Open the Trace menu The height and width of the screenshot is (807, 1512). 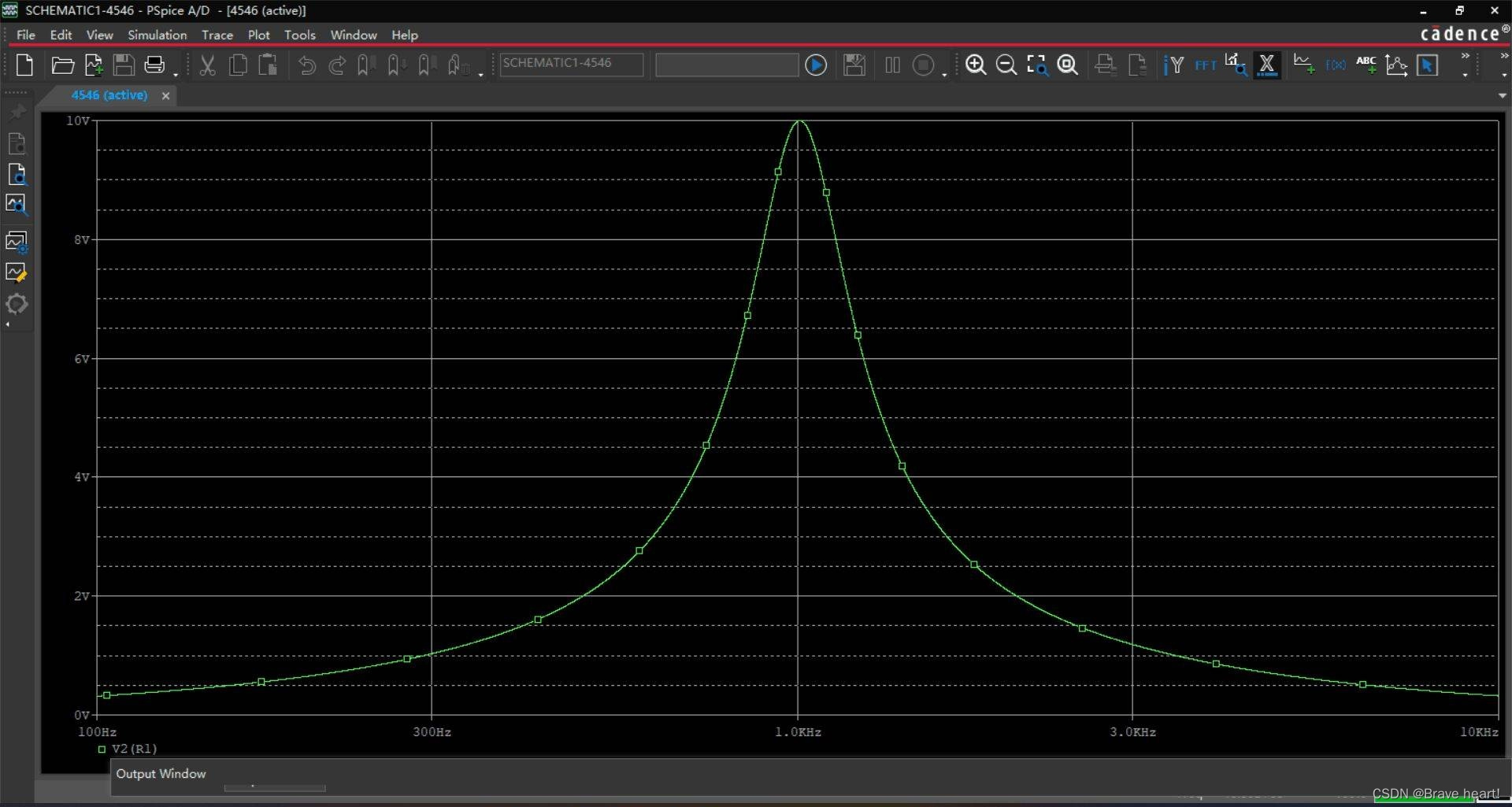(x=217, y=35)
